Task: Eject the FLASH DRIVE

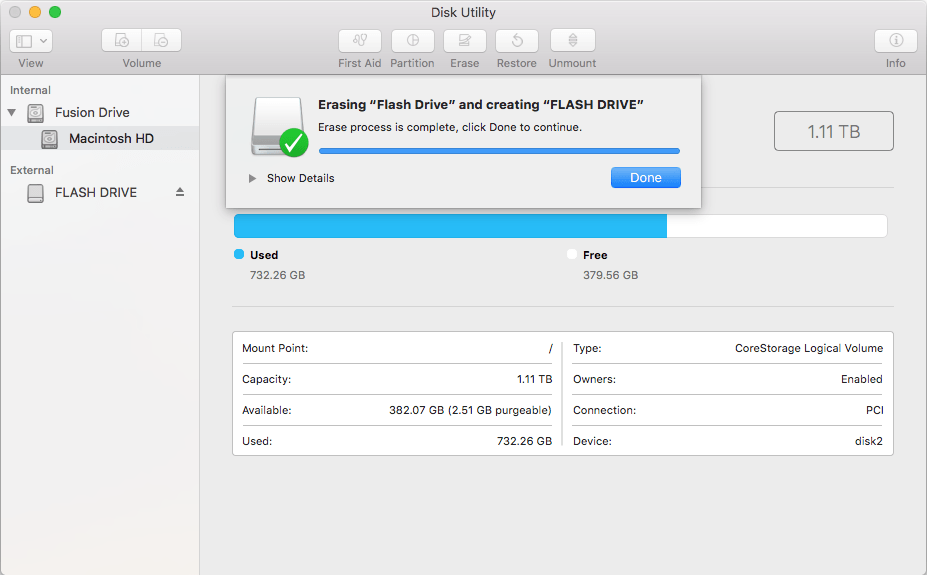Action: [180, 192]
